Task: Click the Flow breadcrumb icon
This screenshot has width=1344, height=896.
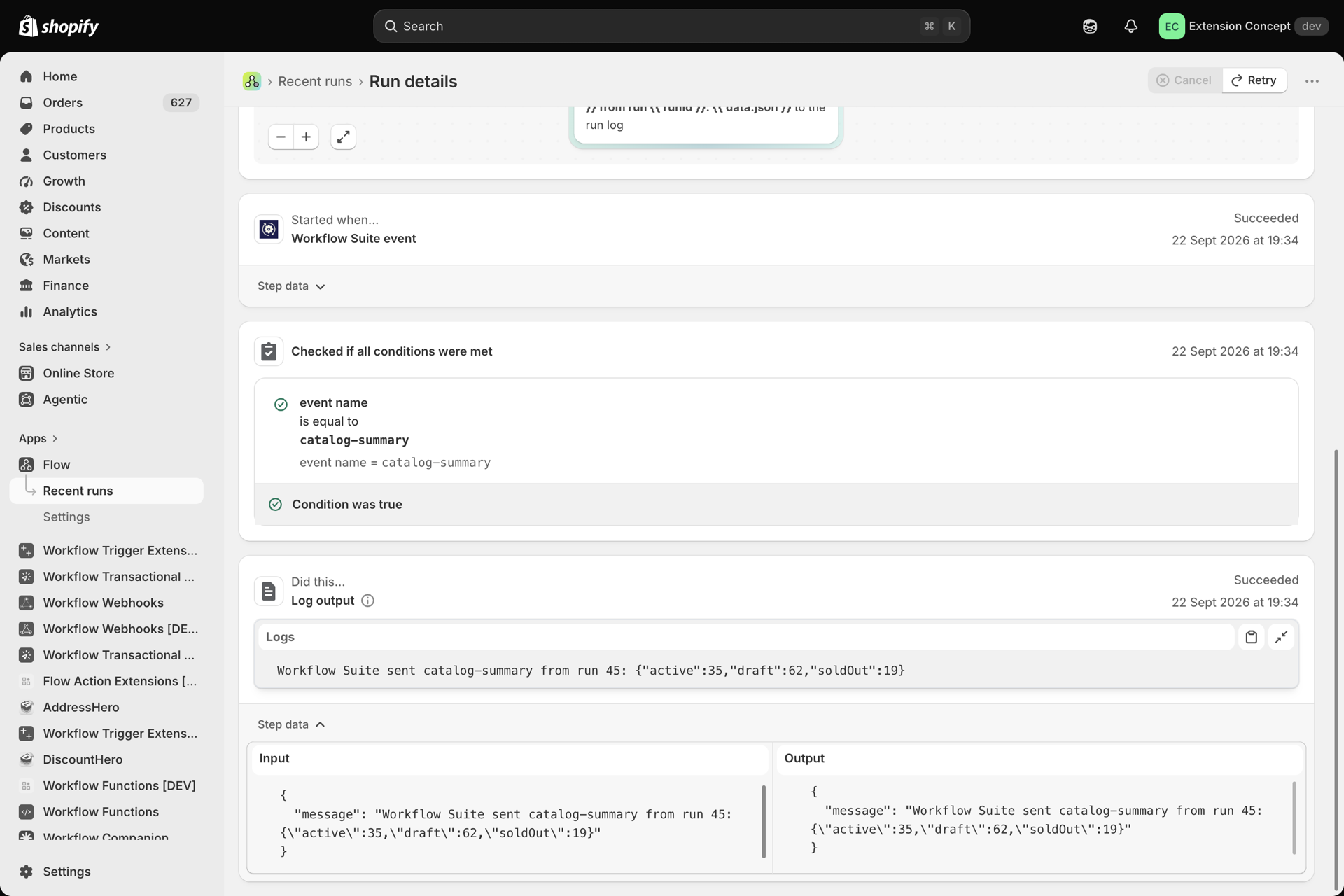Action: tap(251, 81)
